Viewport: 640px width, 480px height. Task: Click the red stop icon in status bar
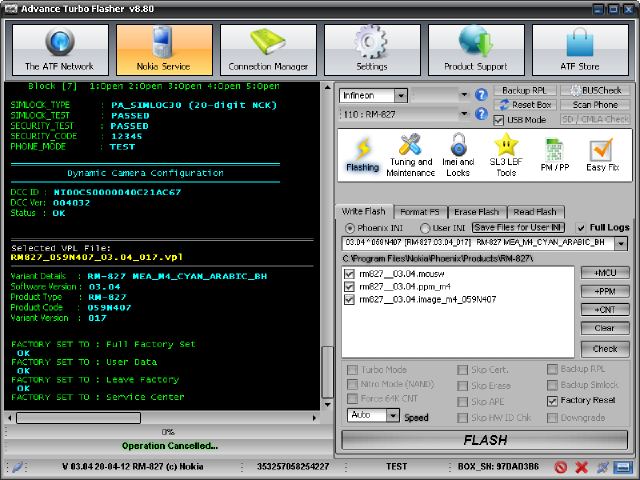561,467
